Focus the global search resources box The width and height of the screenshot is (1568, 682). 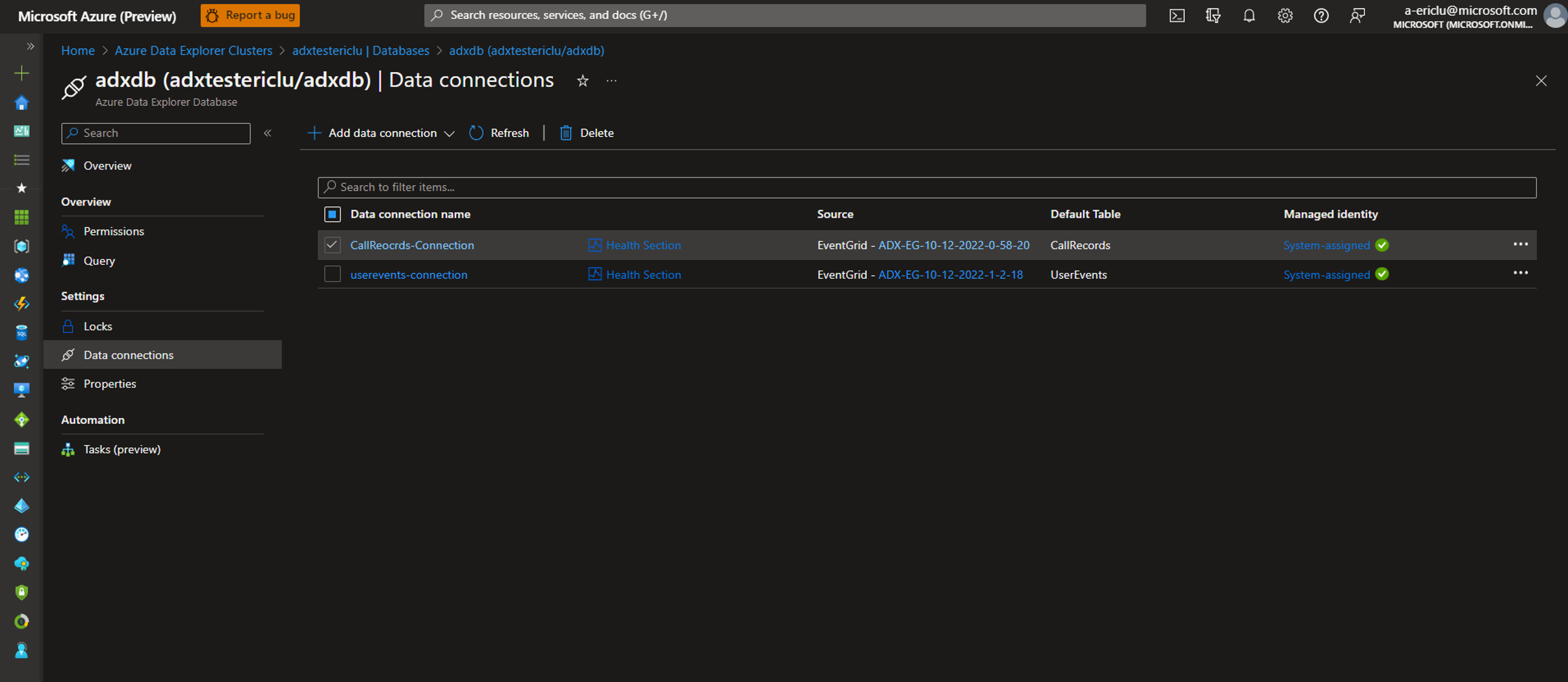coord(785,15)
